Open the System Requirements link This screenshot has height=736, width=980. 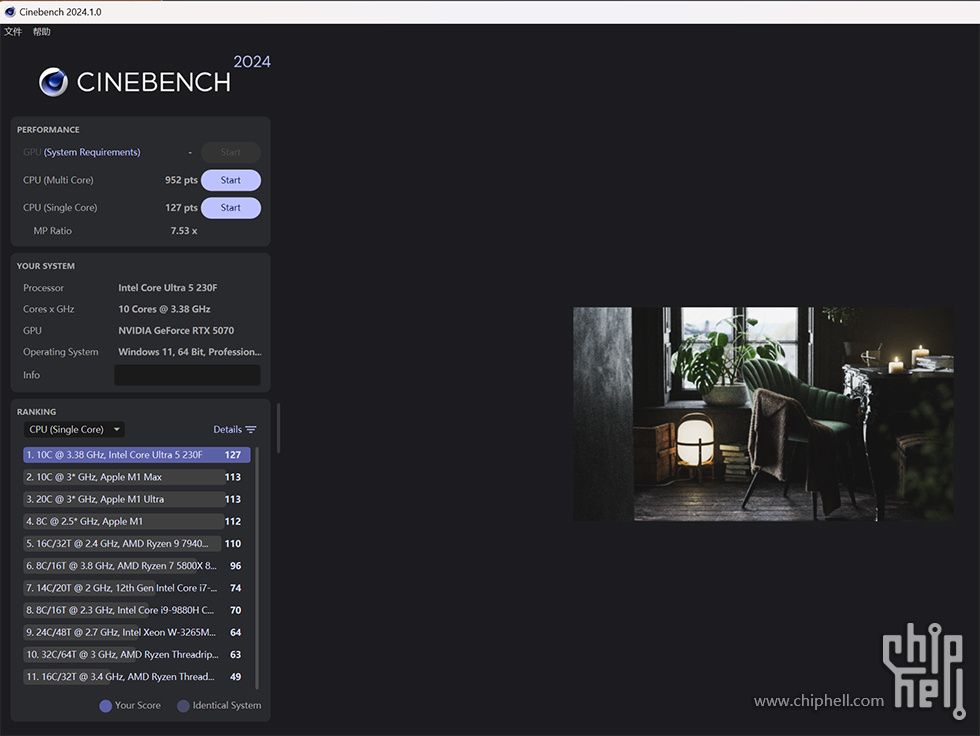(x=92, y=152)
